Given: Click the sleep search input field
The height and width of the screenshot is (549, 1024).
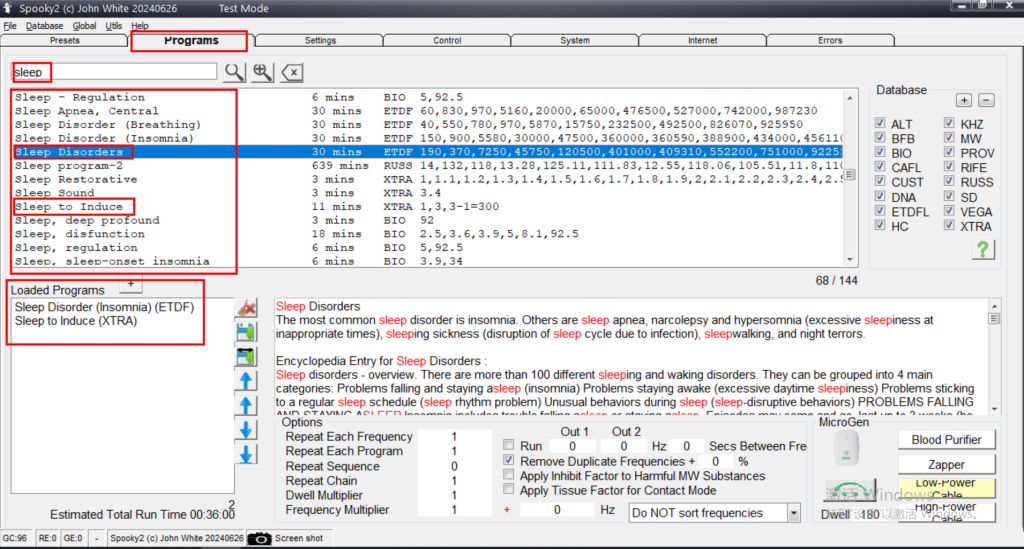Looking at the screenshot, I should 114,72.
